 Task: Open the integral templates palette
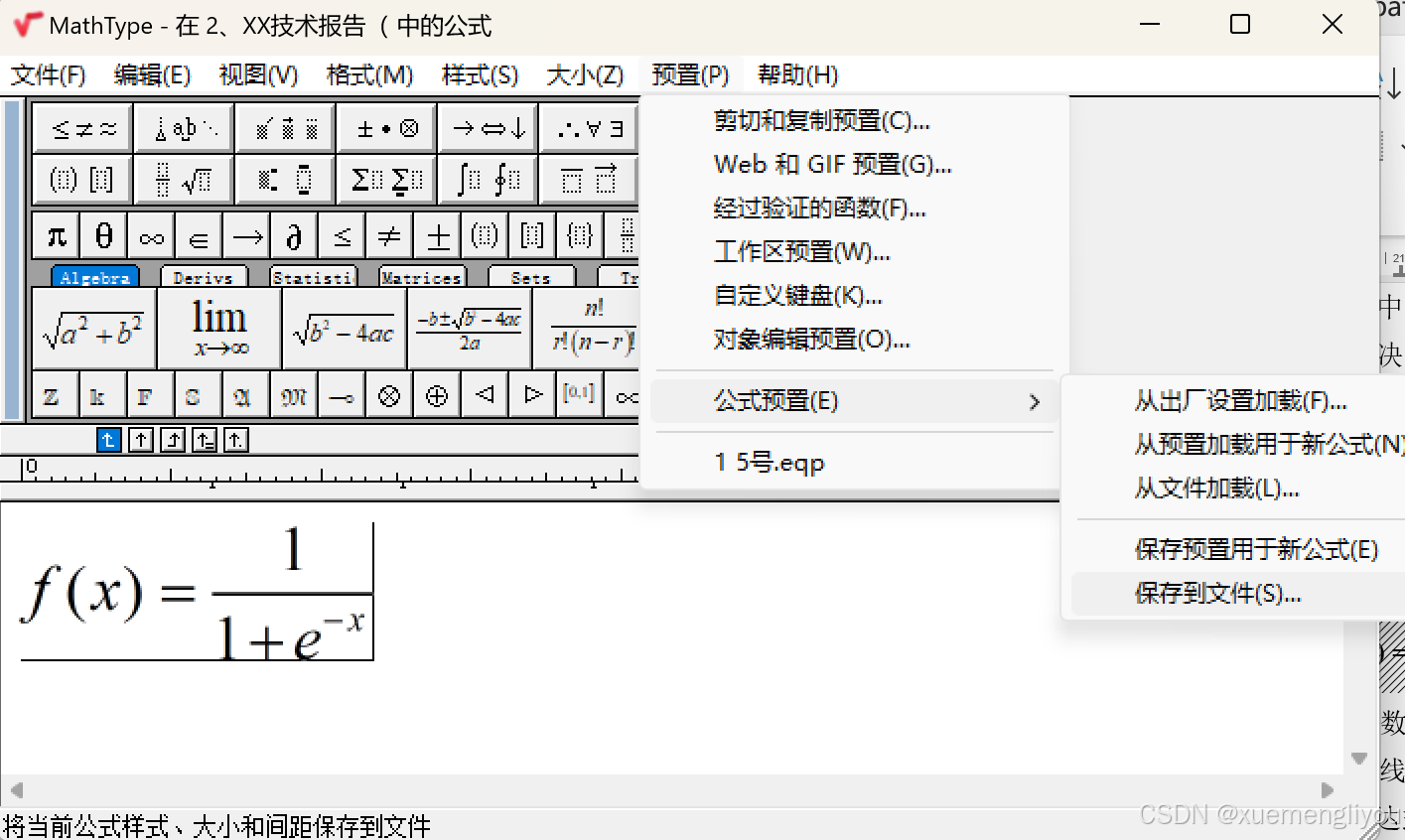(x=487, y=180)
